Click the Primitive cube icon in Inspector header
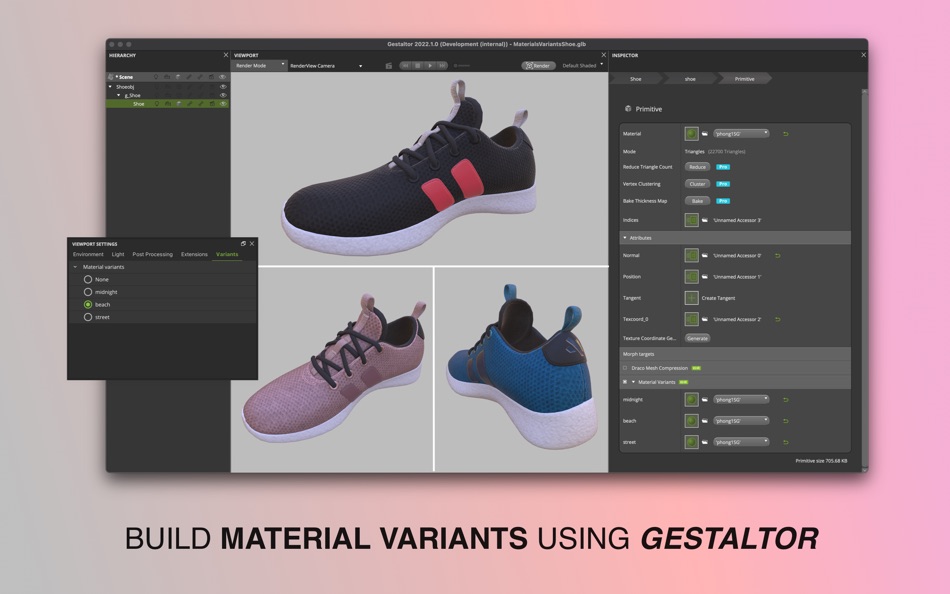This screenshot has height=594, width=950. pyautogui.click(x=628, y=109)
